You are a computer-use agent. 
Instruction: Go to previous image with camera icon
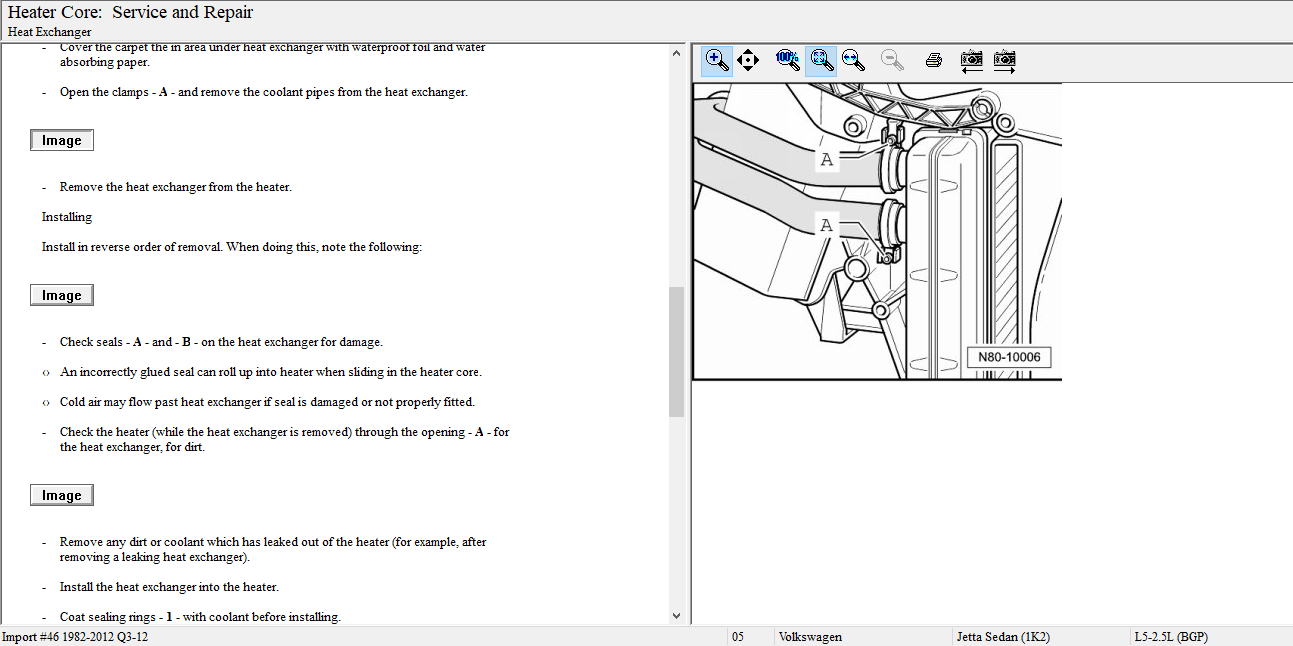(971, 60)
